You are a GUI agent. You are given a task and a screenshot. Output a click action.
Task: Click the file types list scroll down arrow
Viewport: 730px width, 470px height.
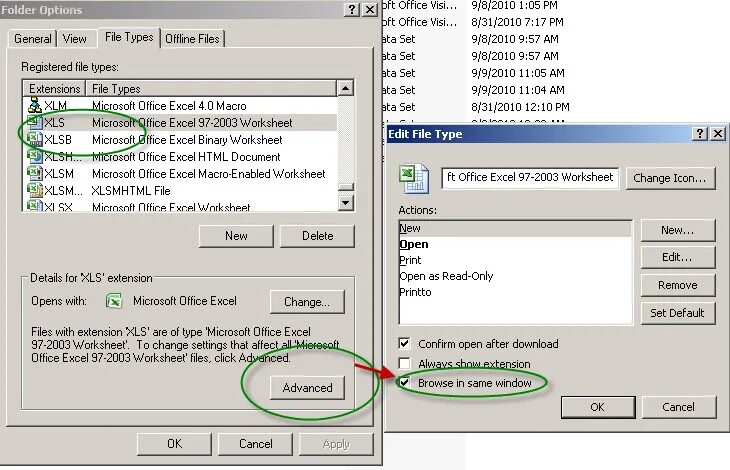click(345, 202)
